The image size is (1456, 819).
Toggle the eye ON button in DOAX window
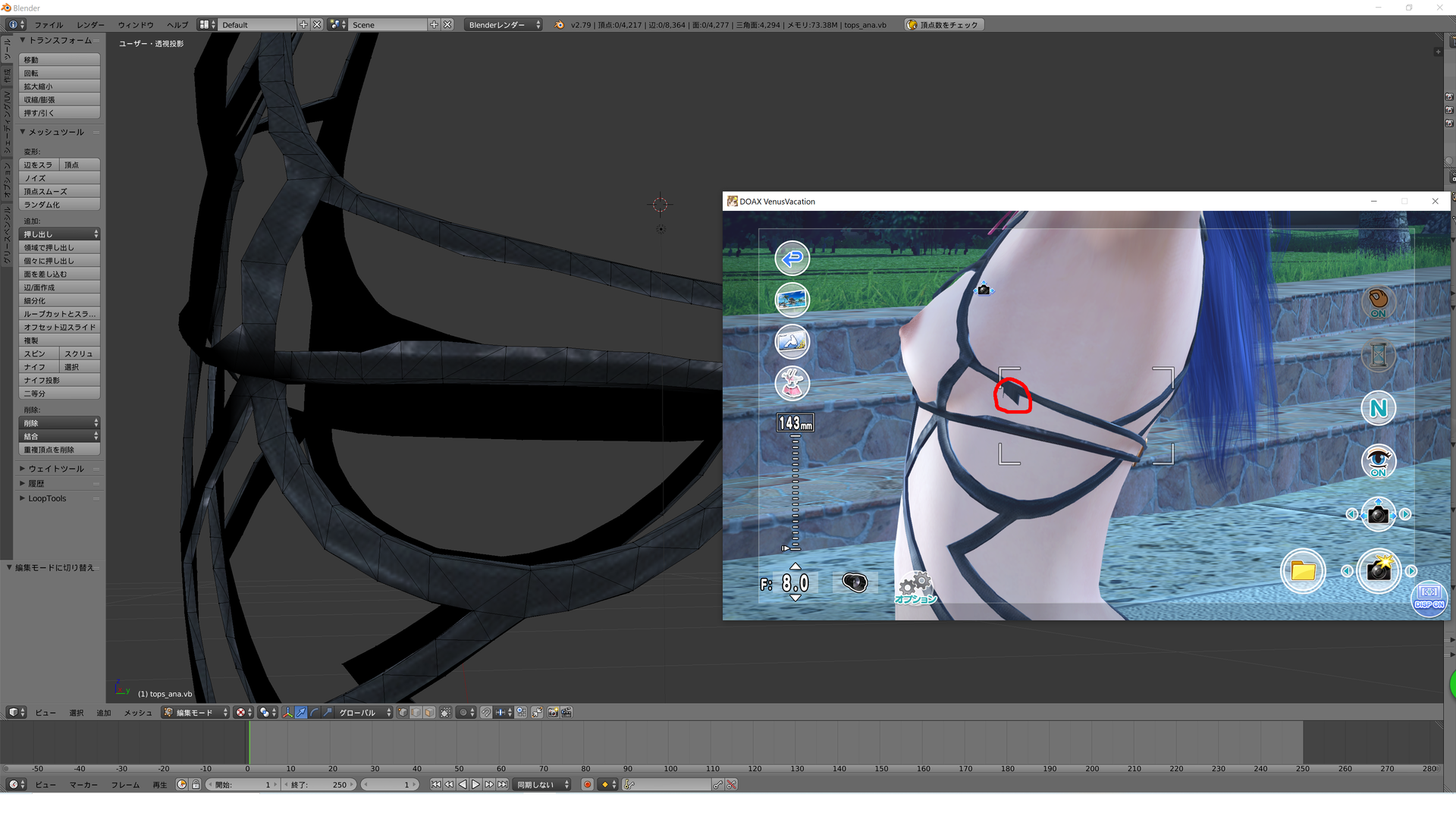tap(1378, 462)
